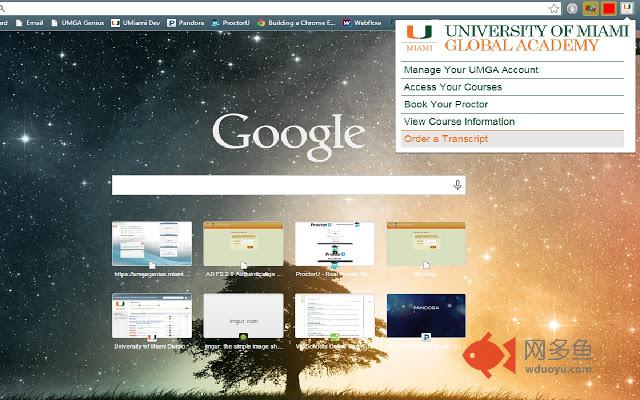Click the gray round extension icon

click(x=572, y=9)
